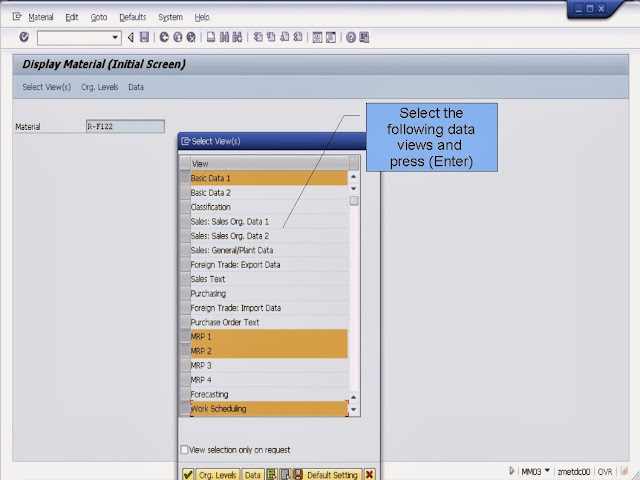This screenshot has height=480, width=640.
Task: Toggle row selector for MRP 4
Action: pos(185,380)
